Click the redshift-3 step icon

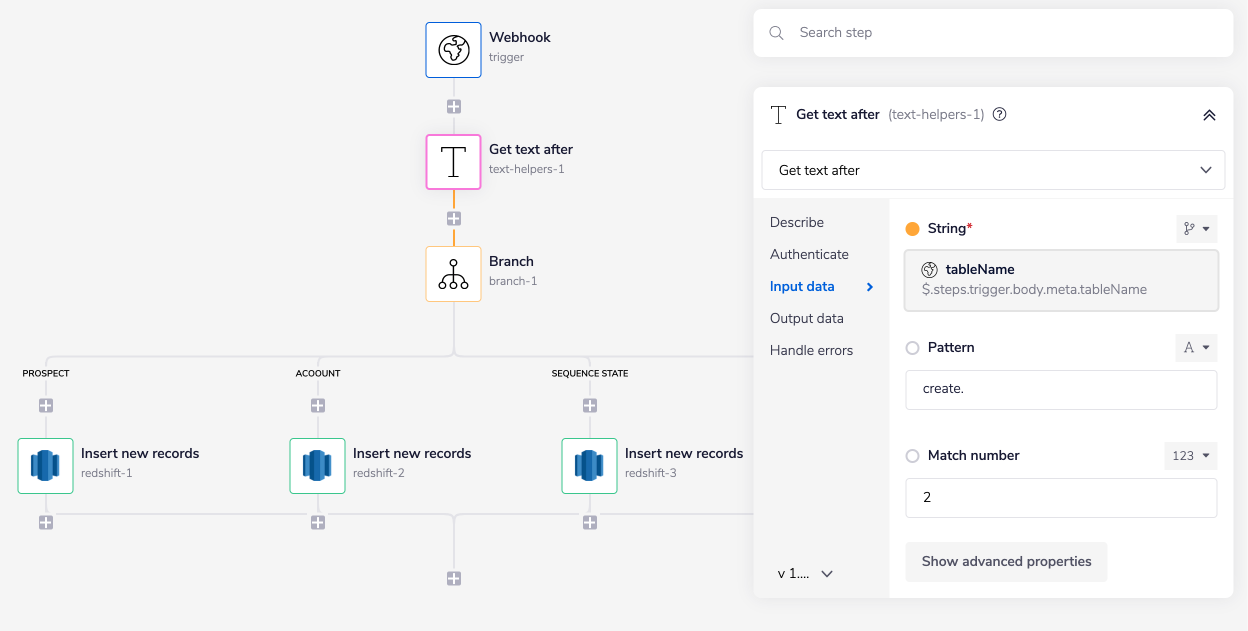click(x=589, y=466)
